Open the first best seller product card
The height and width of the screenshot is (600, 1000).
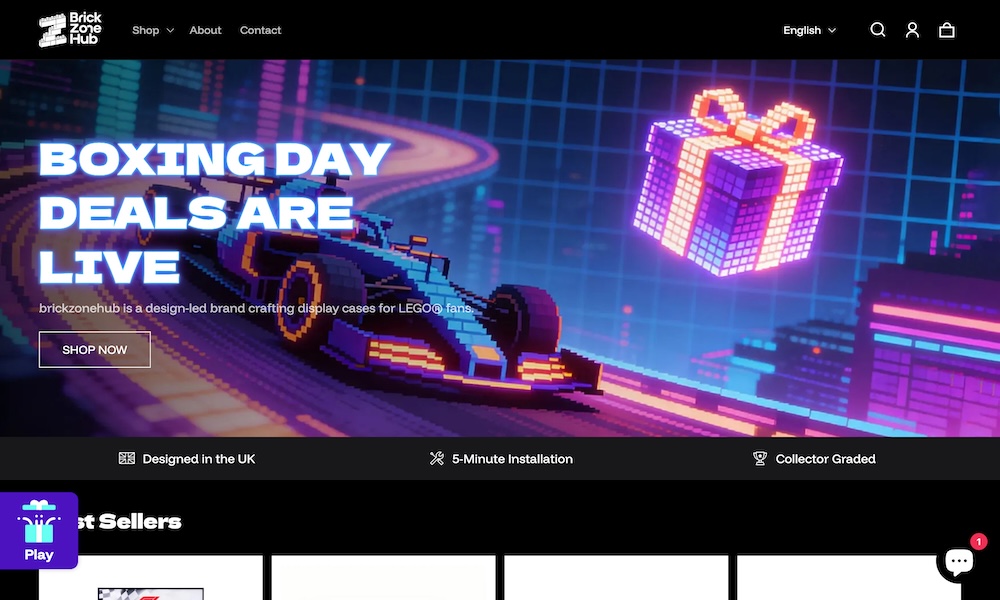tap(151, 578)
